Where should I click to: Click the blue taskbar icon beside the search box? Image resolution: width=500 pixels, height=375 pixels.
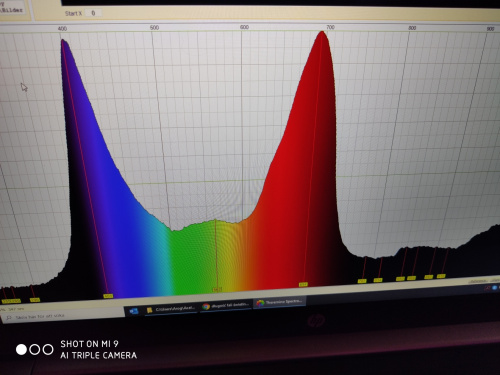tap(134, 311)
